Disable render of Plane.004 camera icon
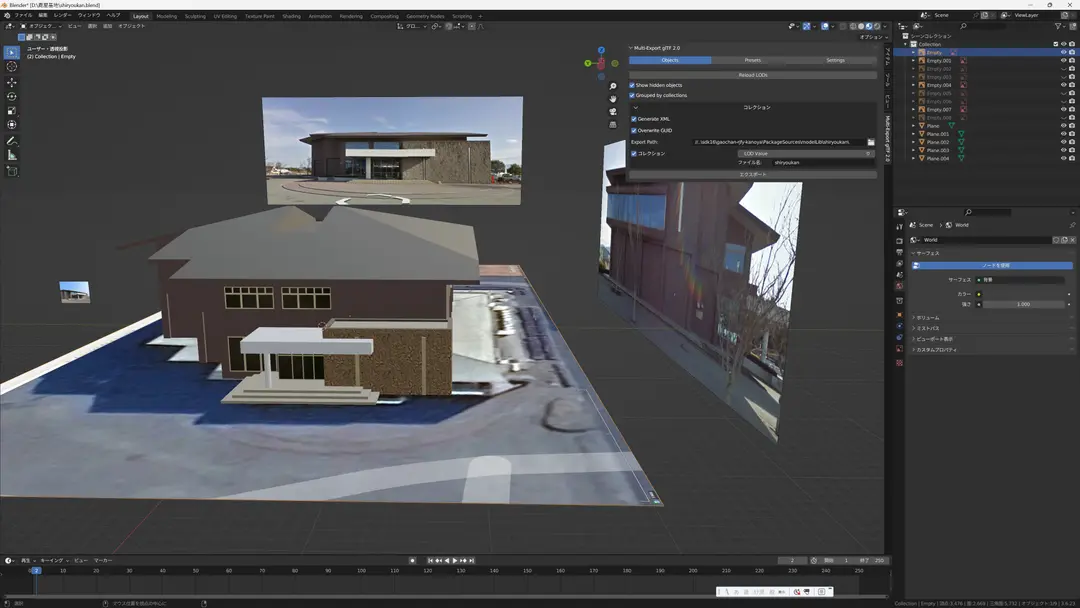Image resolution: width=1080 pixels, height=608 pixels. (1072, 158)
